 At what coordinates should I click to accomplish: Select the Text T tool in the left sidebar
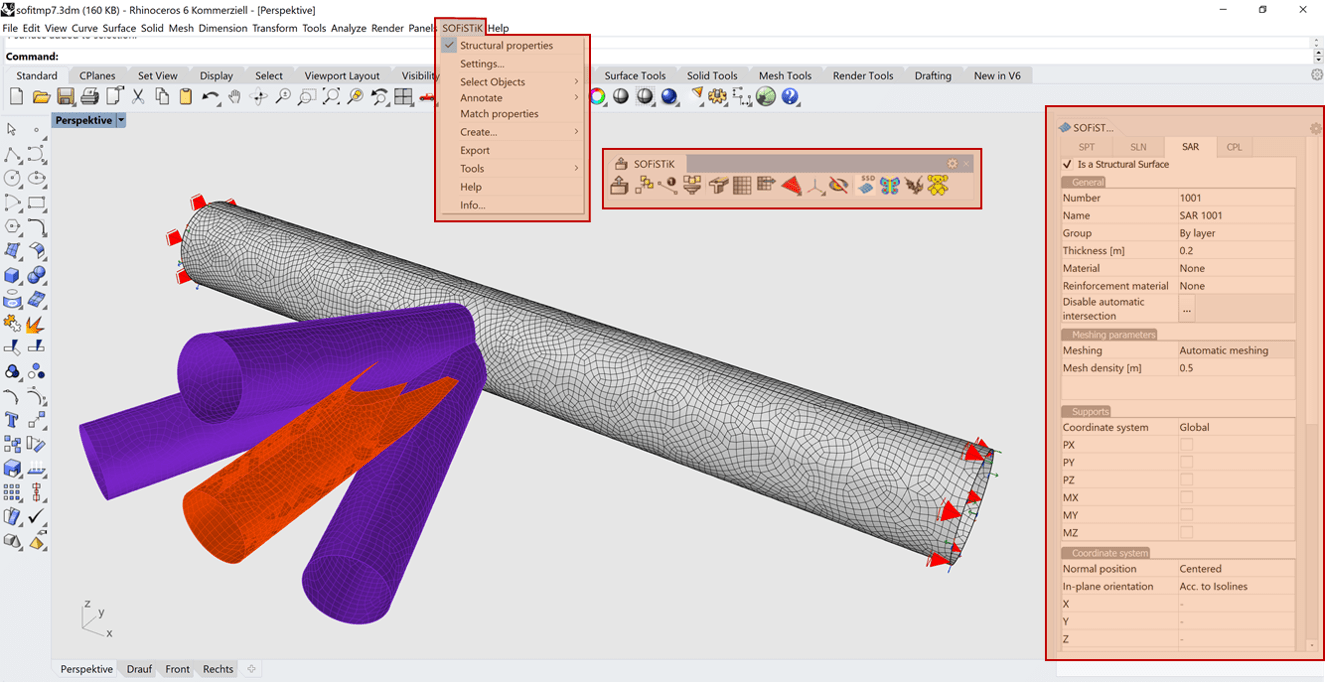[12, 420]
